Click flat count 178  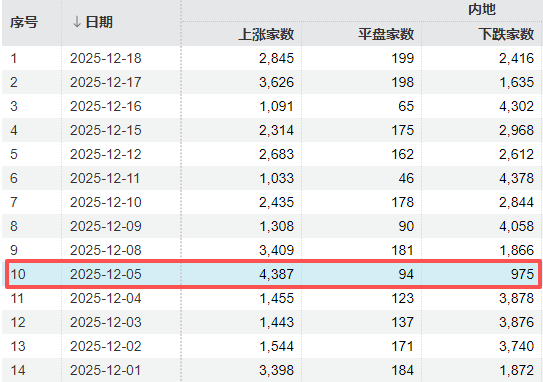(x=402, y=202)
